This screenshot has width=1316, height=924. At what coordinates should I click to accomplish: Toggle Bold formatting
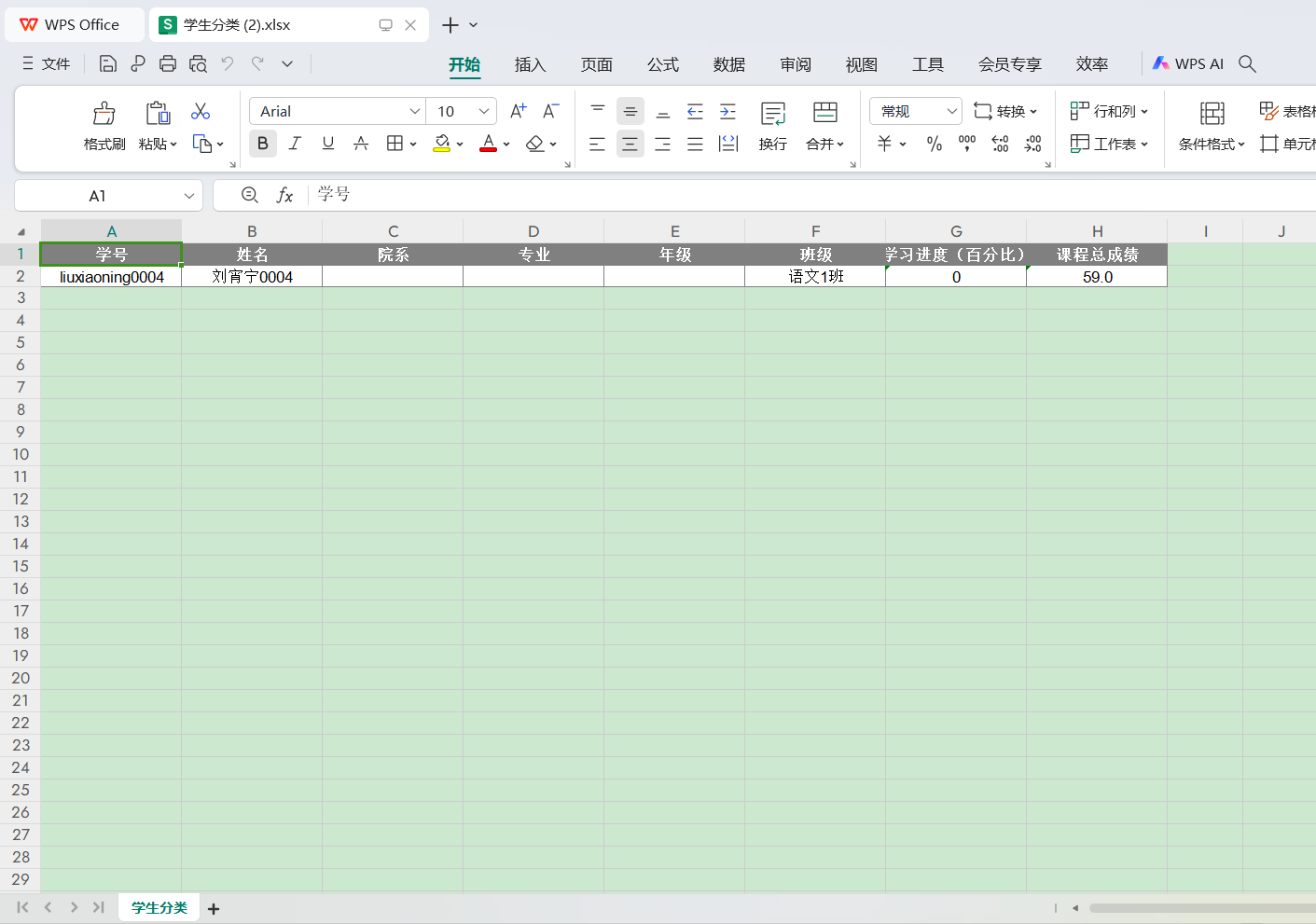click(x=262, y=144)
